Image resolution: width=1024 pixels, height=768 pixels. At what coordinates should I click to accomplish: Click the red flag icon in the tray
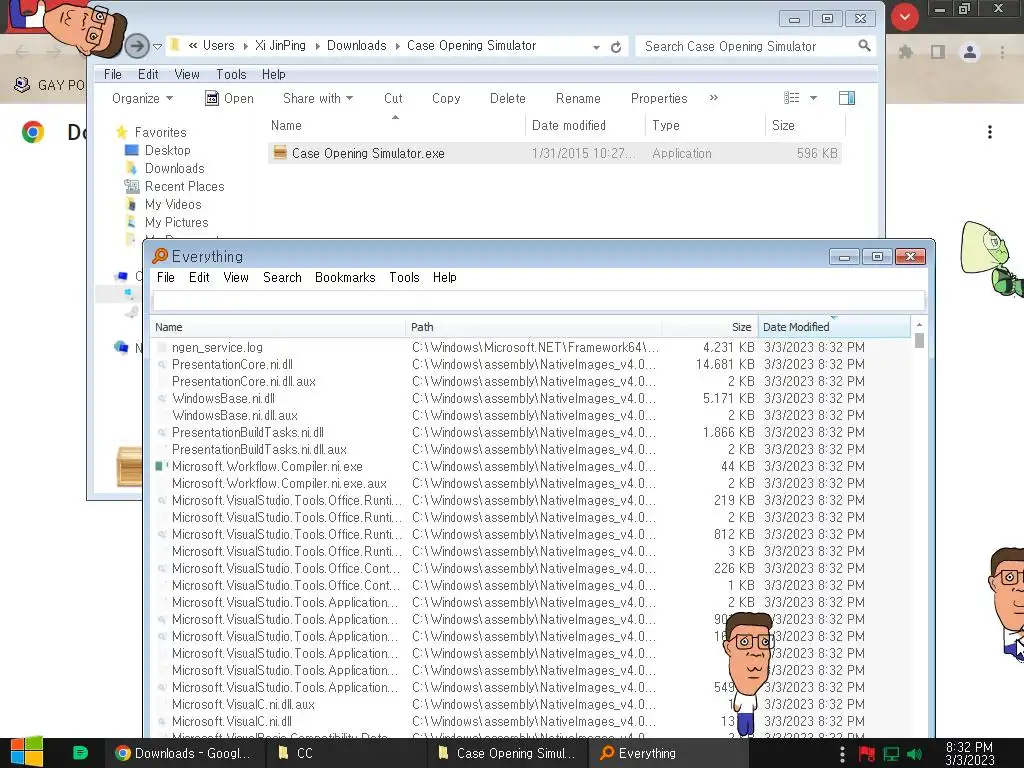[x=867, y=754]
